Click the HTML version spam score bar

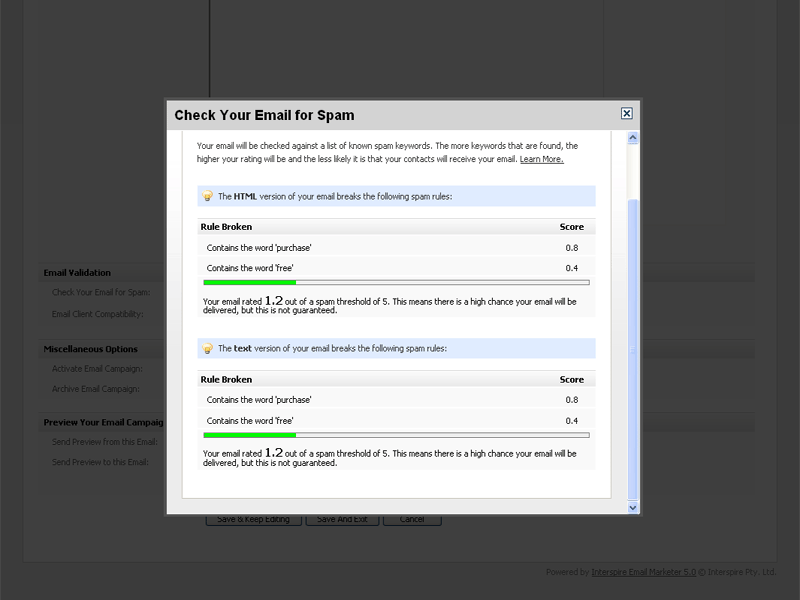pos(396,283)
